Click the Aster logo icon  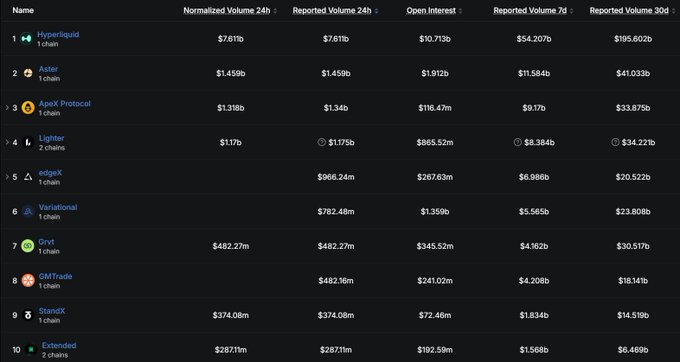click(x=28, y=73)
